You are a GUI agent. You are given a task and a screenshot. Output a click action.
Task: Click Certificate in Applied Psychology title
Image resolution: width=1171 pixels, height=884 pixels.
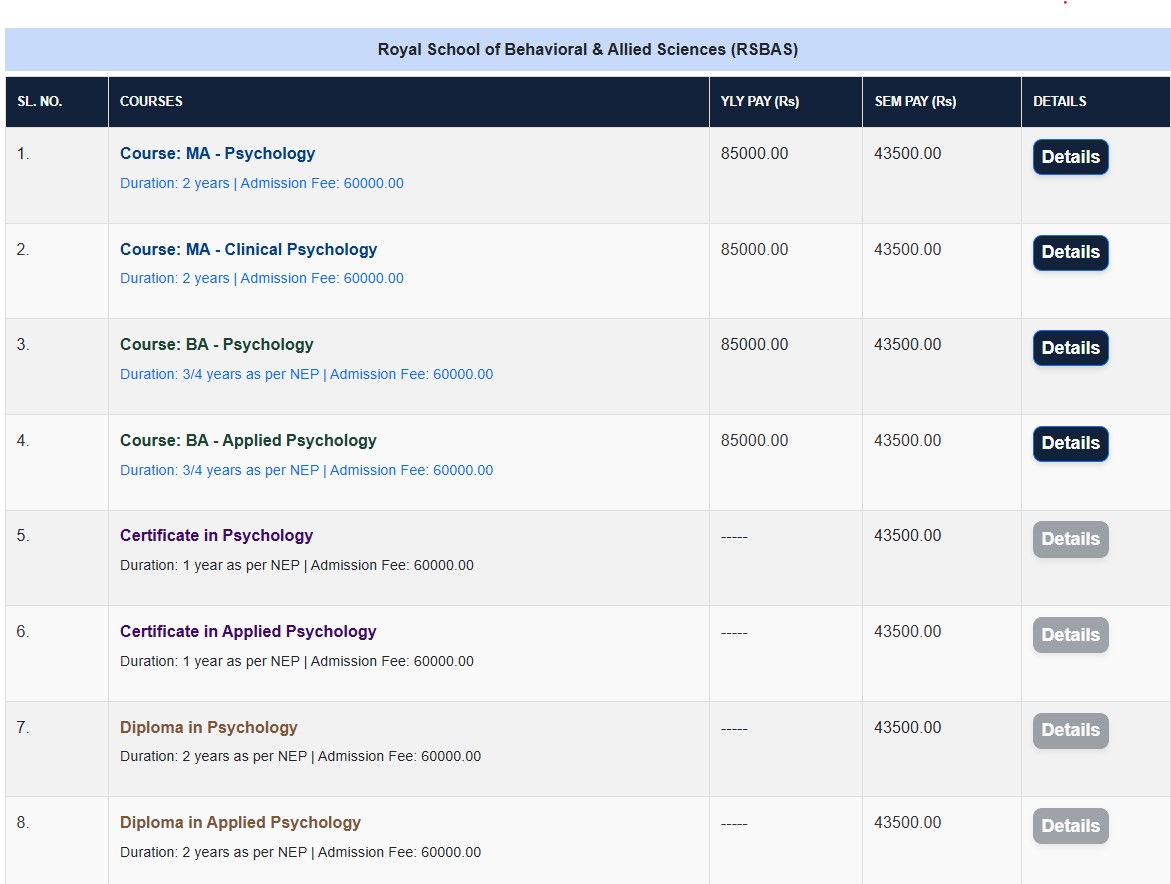(248, 632)
